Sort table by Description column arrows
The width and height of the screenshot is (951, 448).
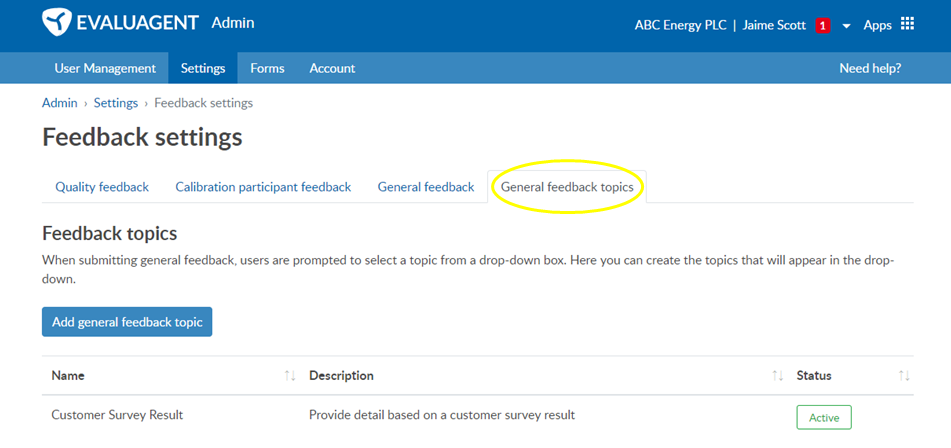(x=778, y=376)
